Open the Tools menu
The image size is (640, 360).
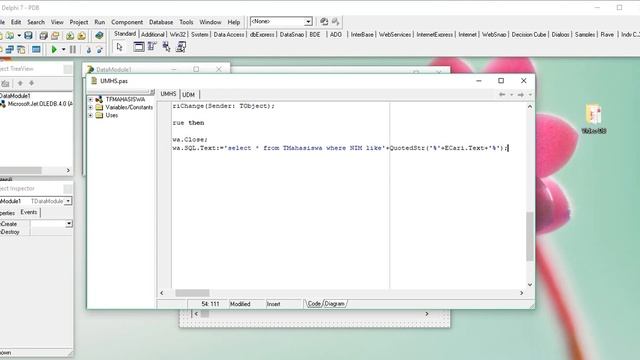(x=186, y=22)
